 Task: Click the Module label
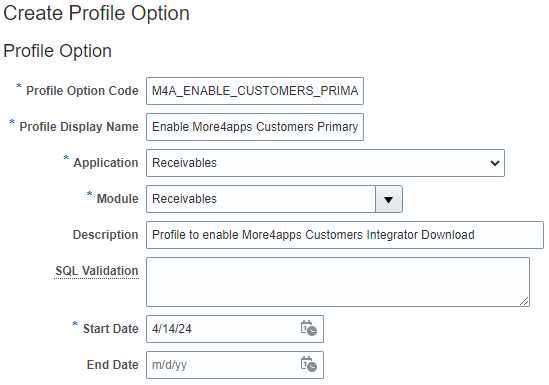(118, 199)
